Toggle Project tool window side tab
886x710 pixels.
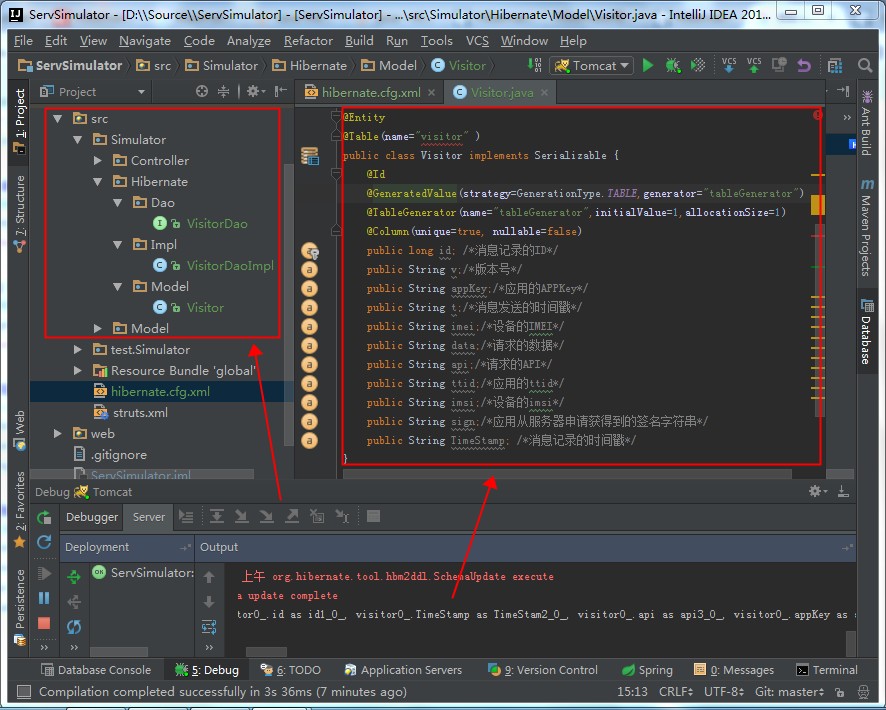pos(19,121)
